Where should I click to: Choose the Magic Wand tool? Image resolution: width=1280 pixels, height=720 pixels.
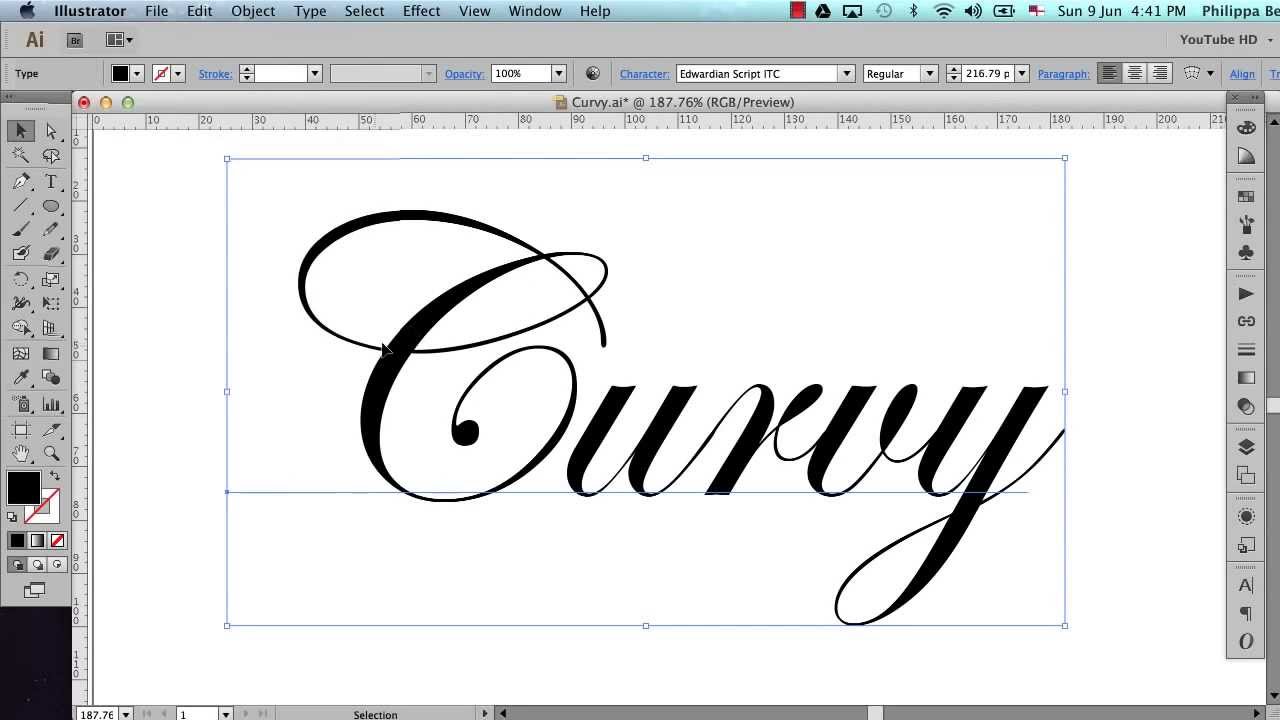coord(20,156)
